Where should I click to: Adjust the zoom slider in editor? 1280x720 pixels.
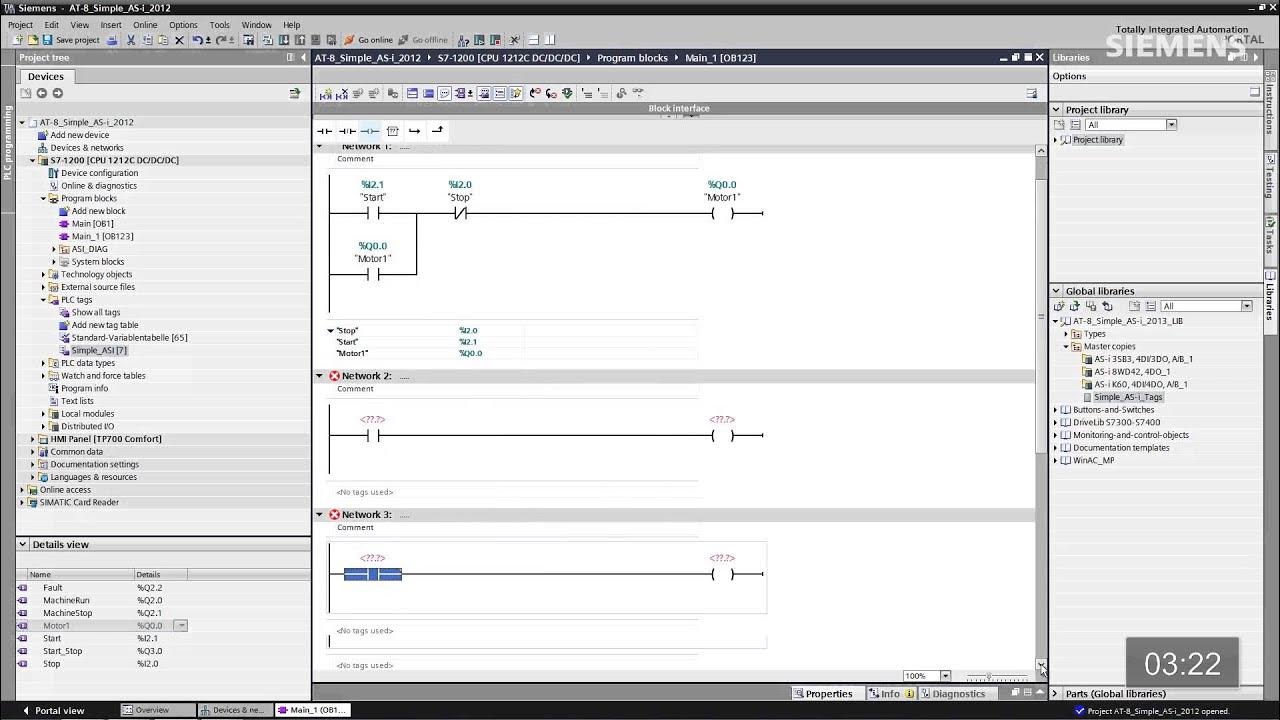[990, 677]
